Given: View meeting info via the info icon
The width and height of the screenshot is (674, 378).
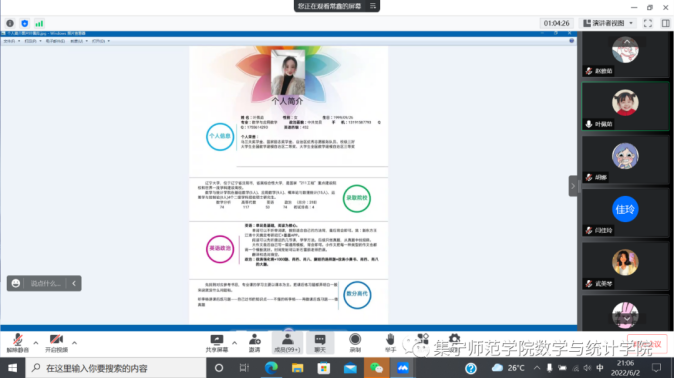Looking at the screenshot, I should pyautogui.click(x=10, y=23).
